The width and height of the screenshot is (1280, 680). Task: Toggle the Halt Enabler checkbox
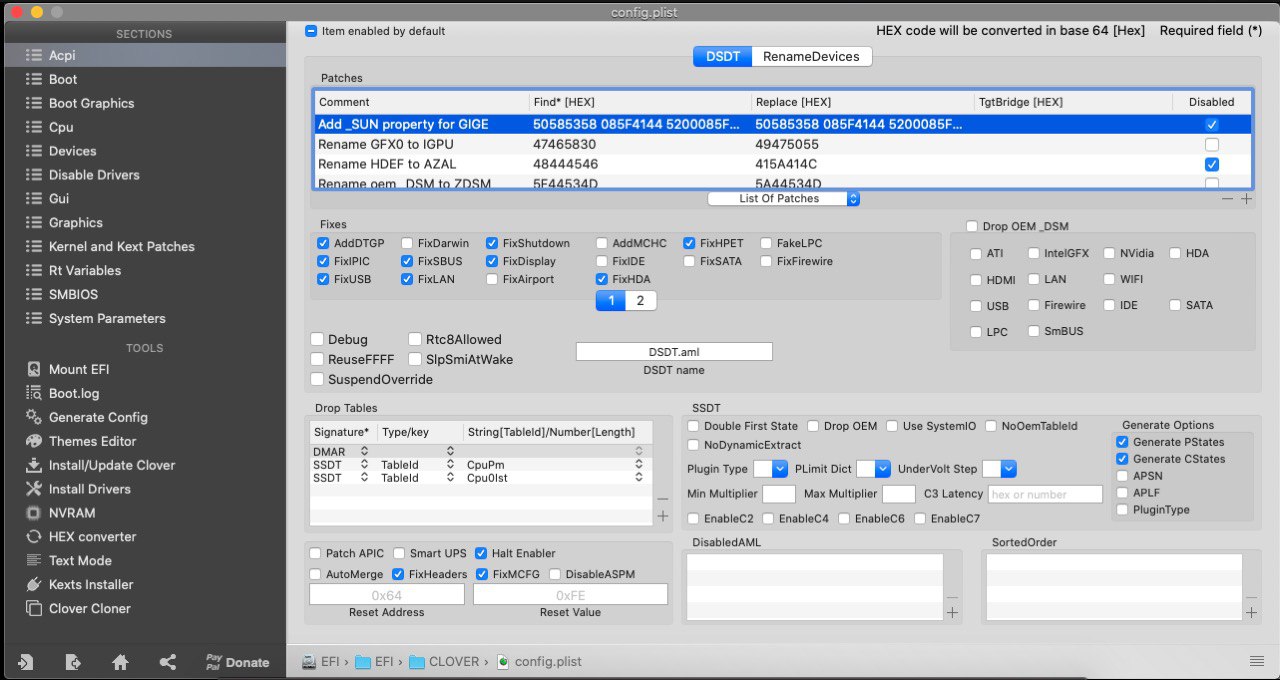click(481, 553)
